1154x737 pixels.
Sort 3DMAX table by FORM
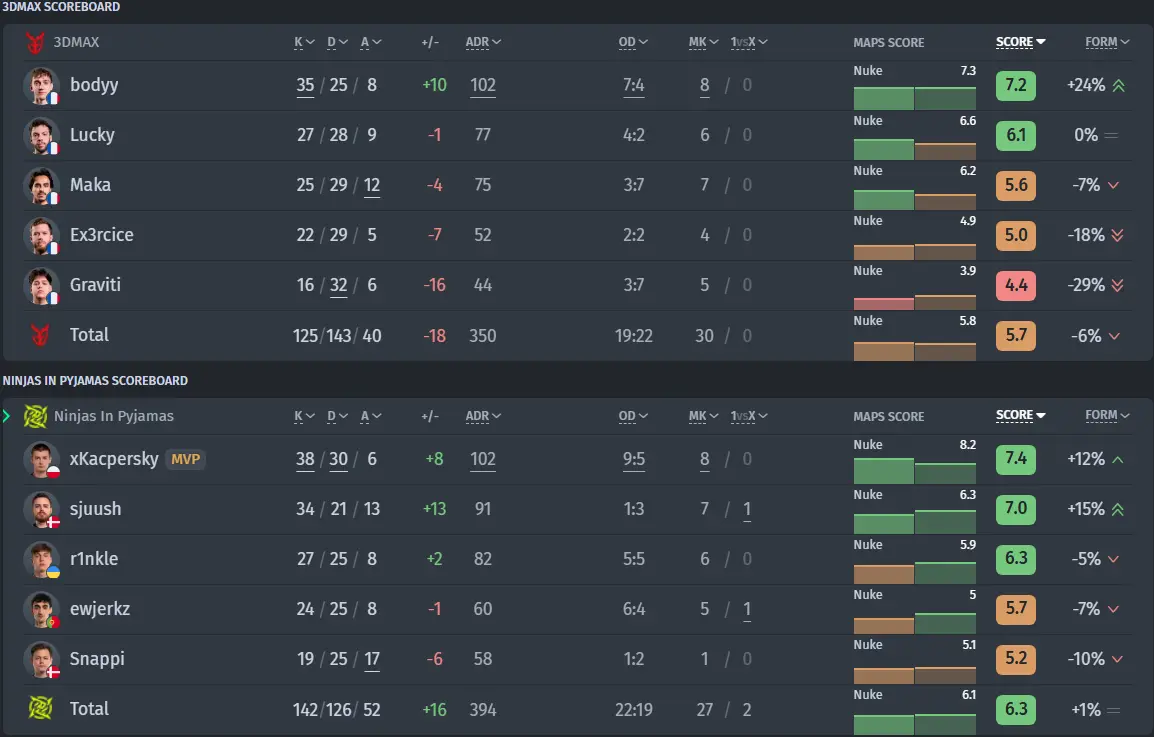click(1107, 43)
